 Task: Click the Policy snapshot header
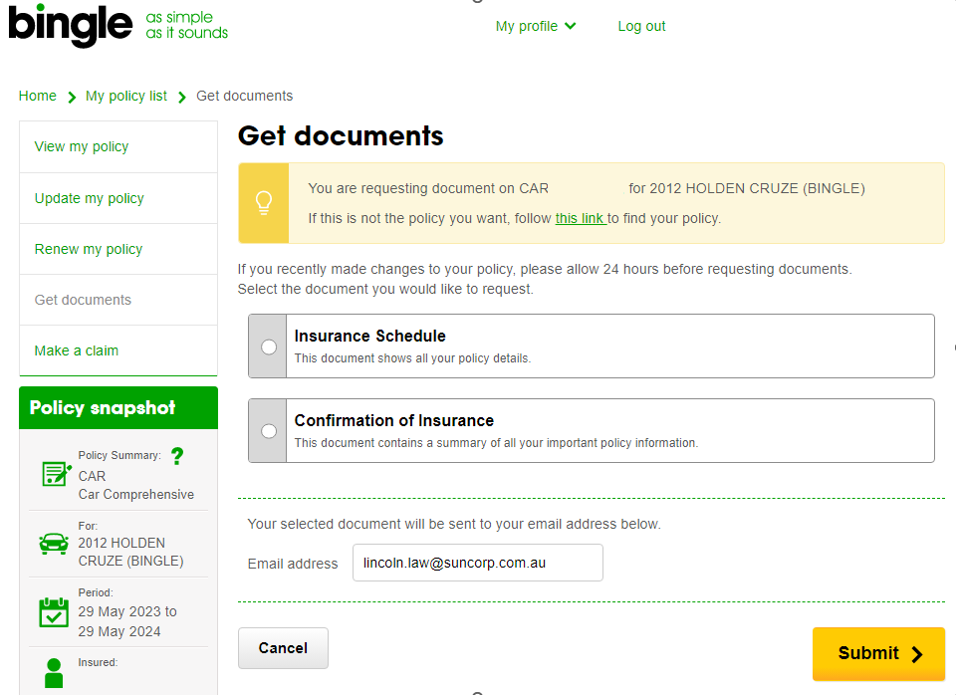[x=118, y=408]
